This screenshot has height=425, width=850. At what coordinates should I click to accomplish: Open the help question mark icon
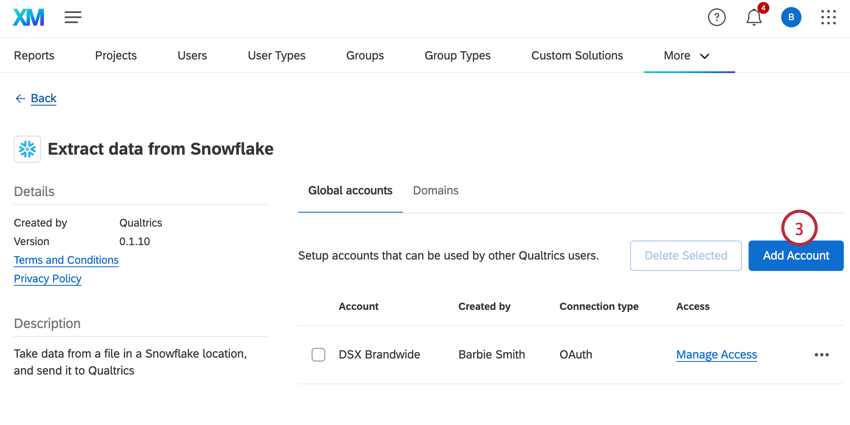(716, 17)
